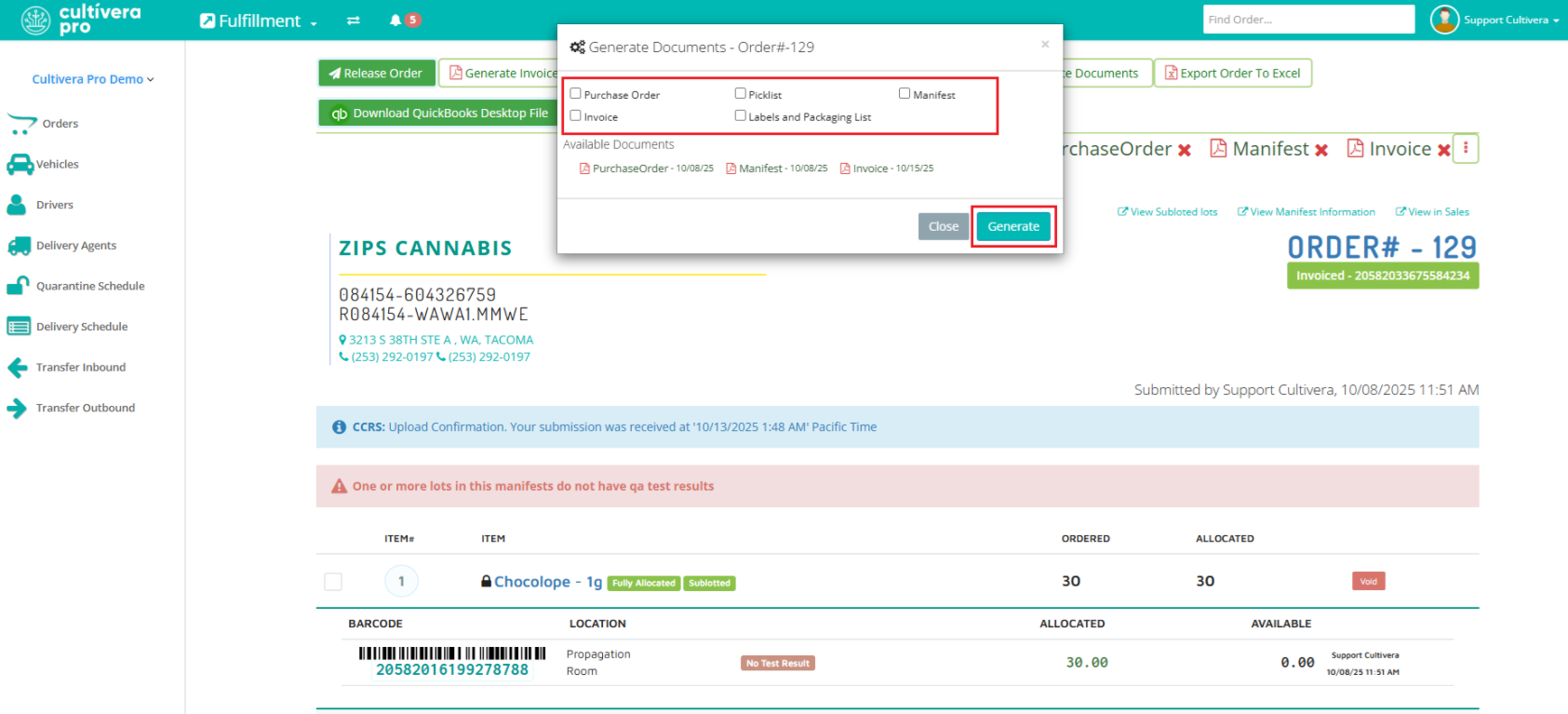1568x714 pixels.
Task: Expand the Cultivera Pro Demo dropdown
Action: point(93,79)
